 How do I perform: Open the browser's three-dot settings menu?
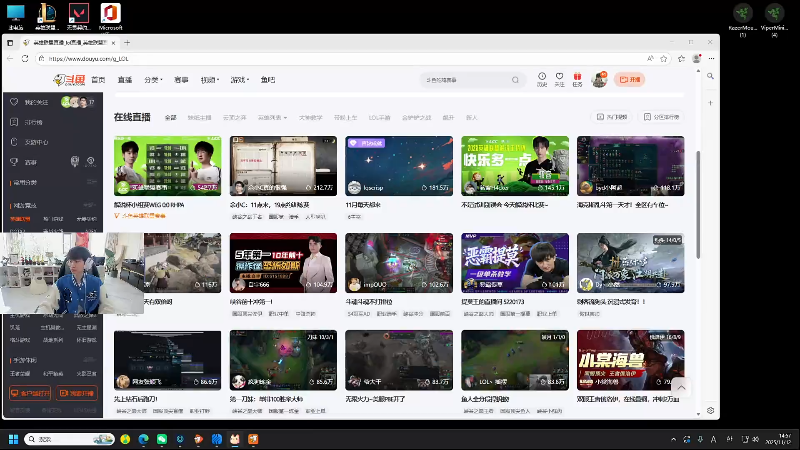(x=711, y=59)
